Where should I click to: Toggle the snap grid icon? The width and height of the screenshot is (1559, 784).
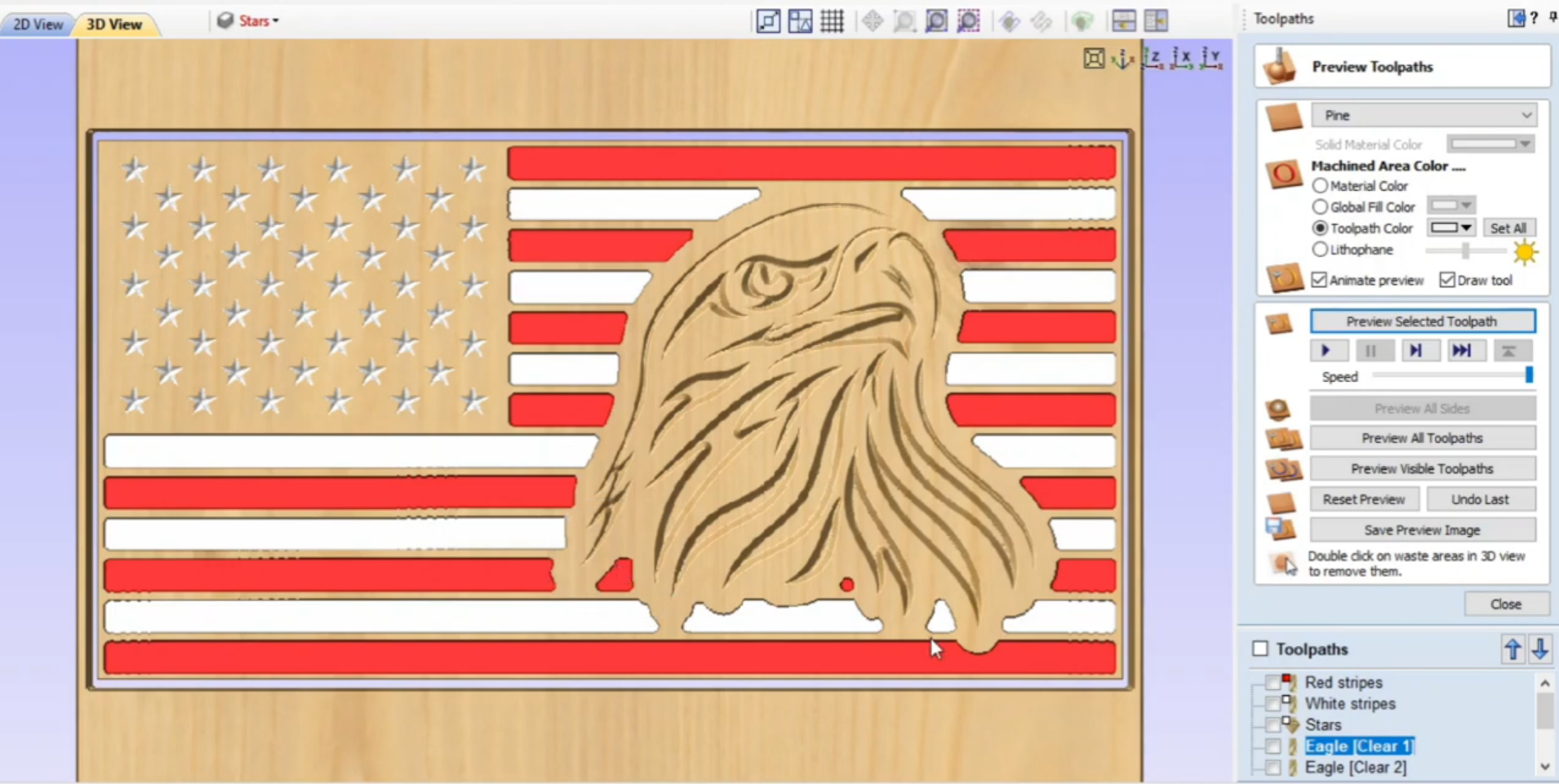[832, 21]
